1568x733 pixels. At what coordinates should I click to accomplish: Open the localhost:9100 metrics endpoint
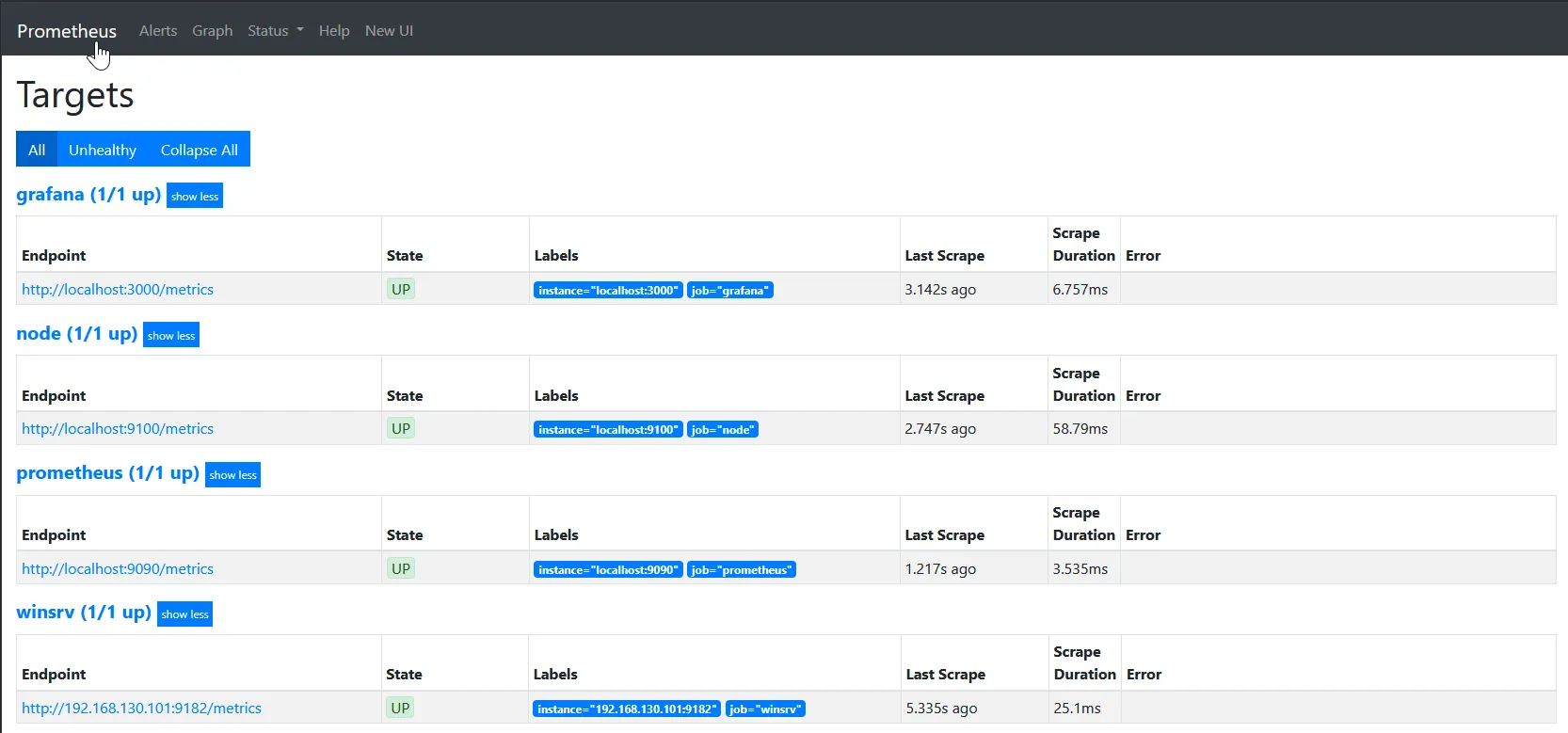118,428
